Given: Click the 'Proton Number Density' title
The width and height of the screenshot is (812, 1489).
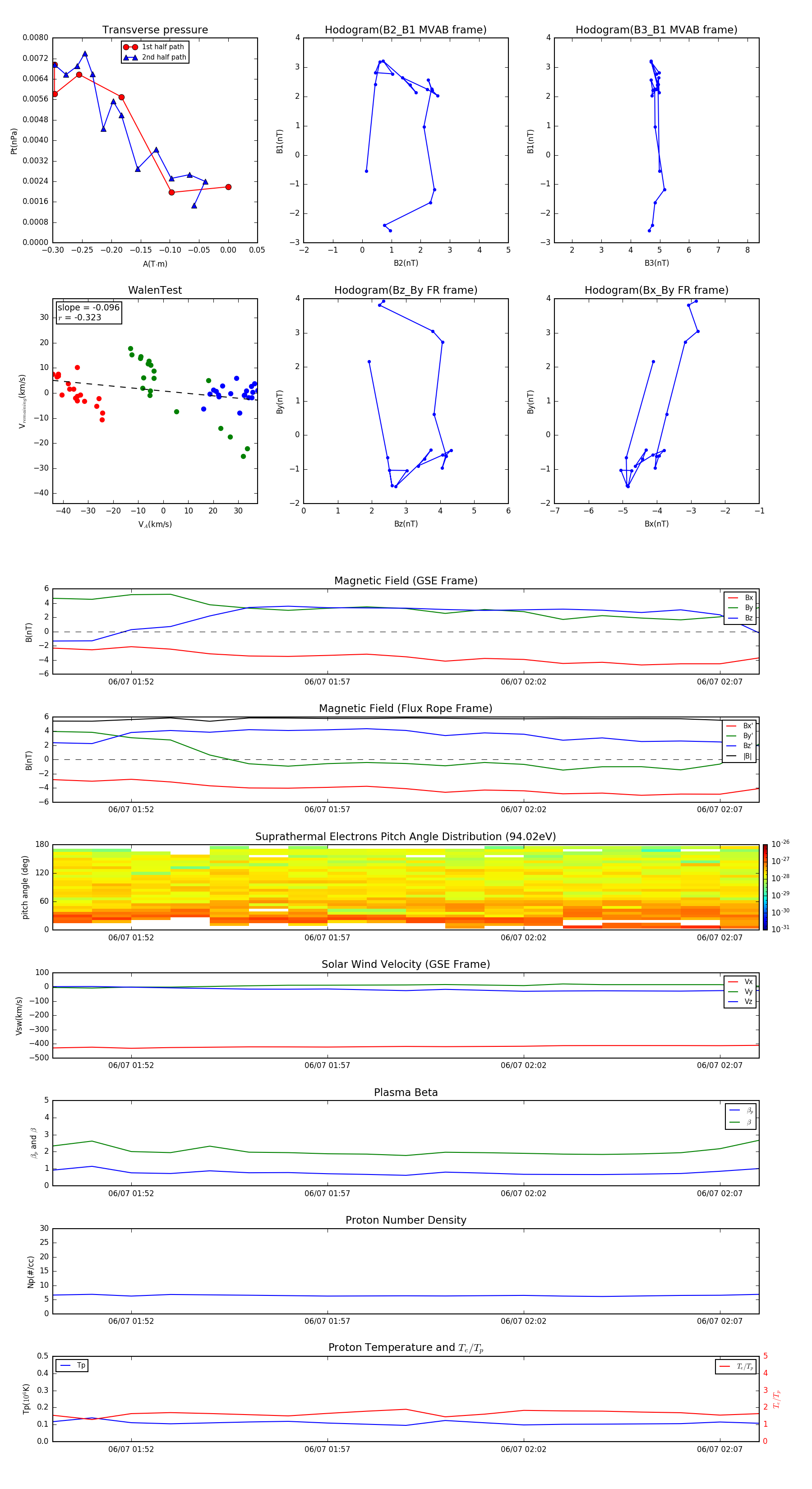Looking at the screenshot, I should pos(406,1221).
